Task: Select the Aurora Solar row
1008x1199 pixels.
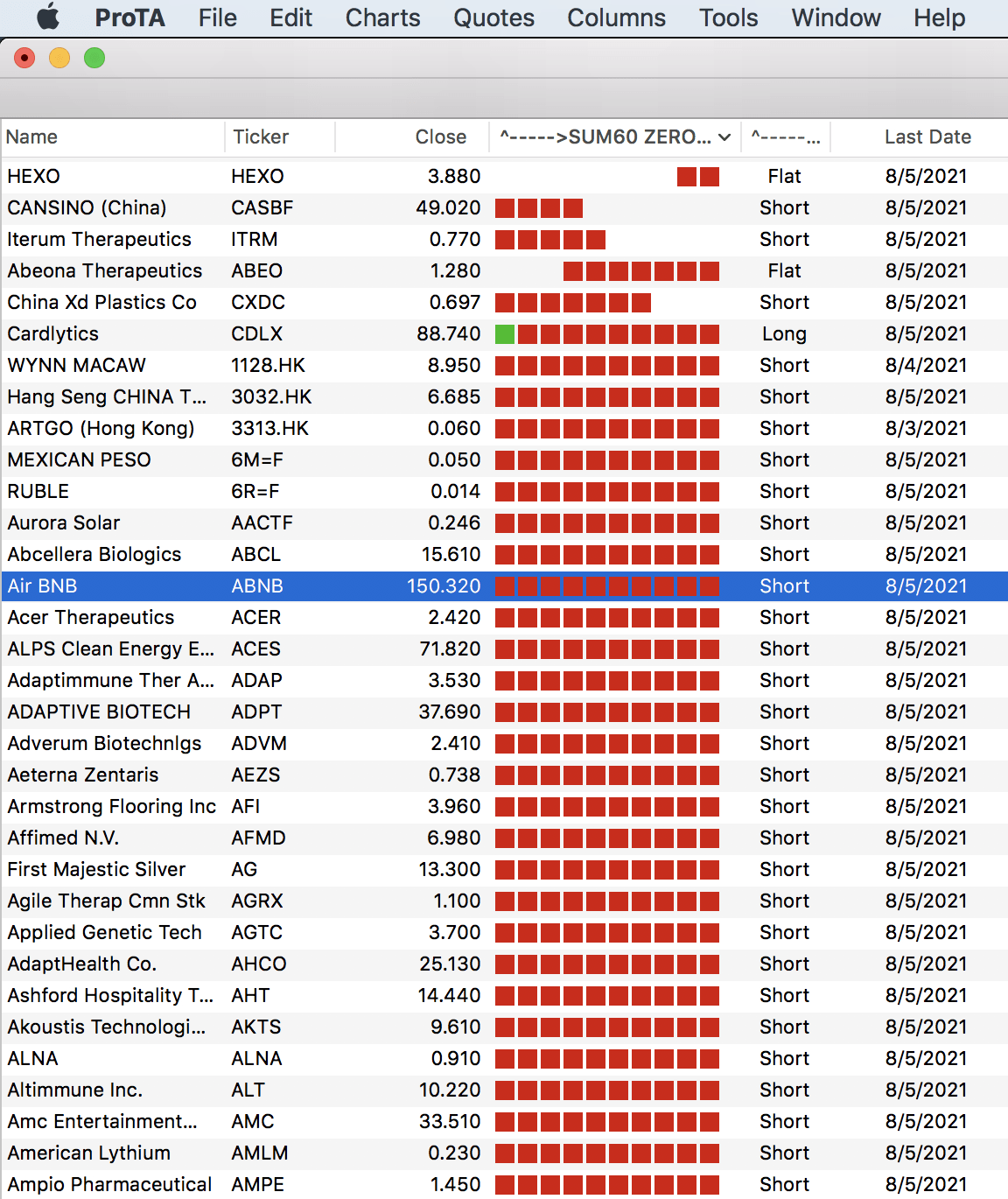Action: (x=504, y=522)
